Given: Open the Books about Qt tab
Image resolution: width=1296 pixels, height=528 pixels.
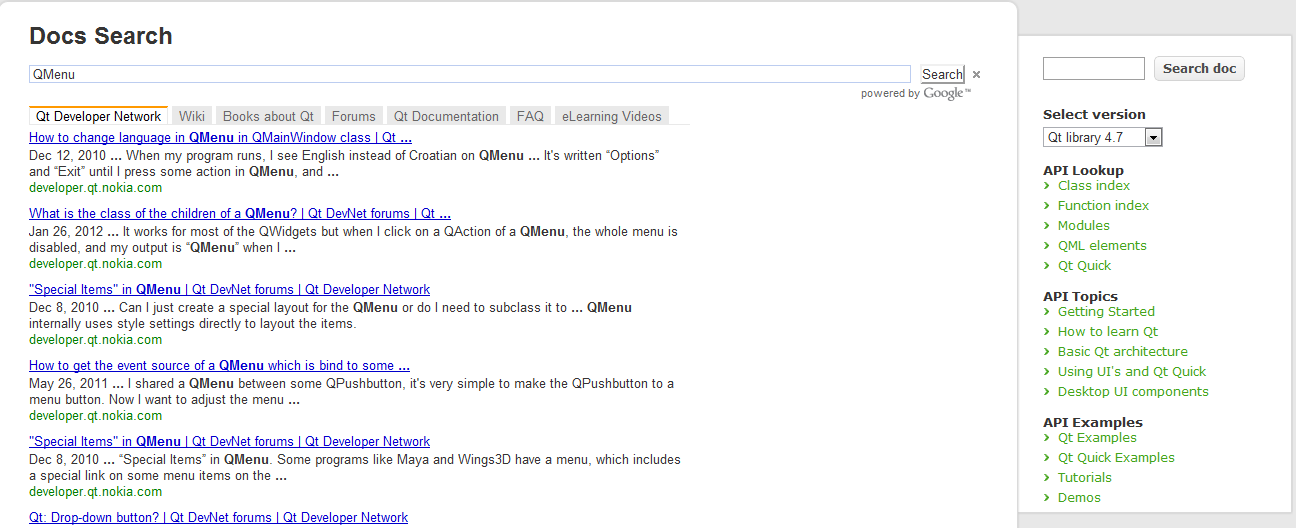Looking at the screenshot, I should [268, 116].
